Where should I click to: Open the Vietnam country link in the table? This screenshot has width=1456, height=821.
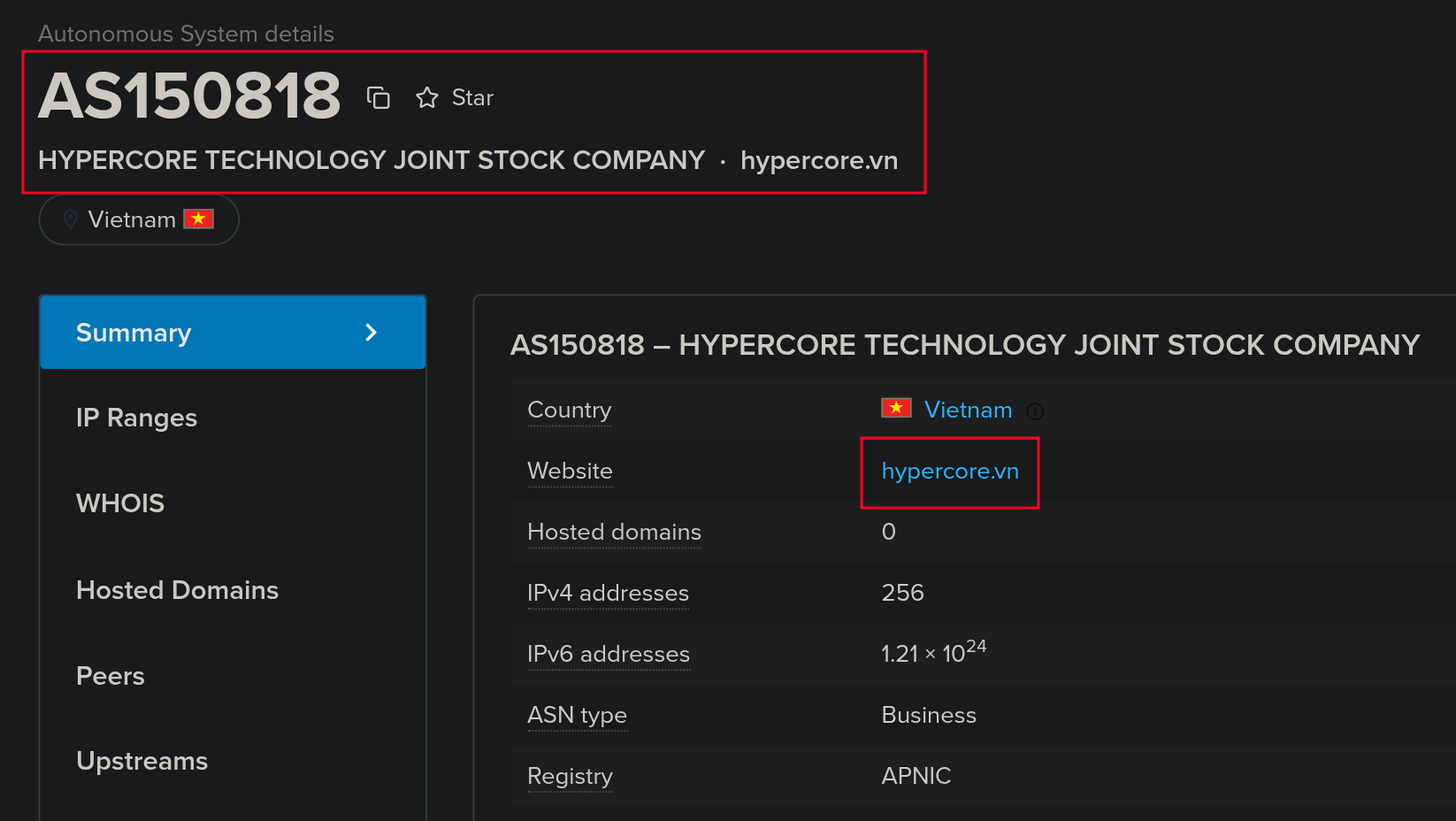click(968, 410)
